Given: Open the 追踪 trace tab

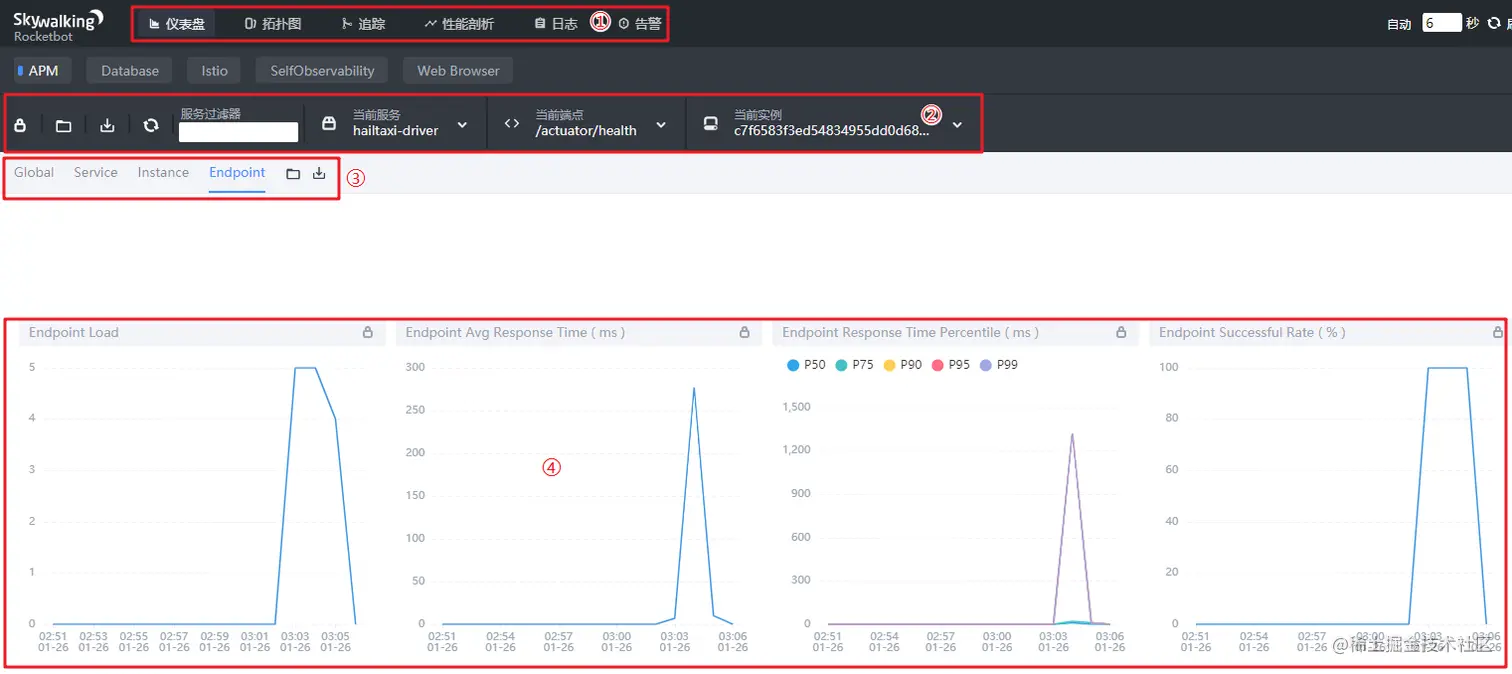Looking at the screenshot, I should tap(363, 24).
